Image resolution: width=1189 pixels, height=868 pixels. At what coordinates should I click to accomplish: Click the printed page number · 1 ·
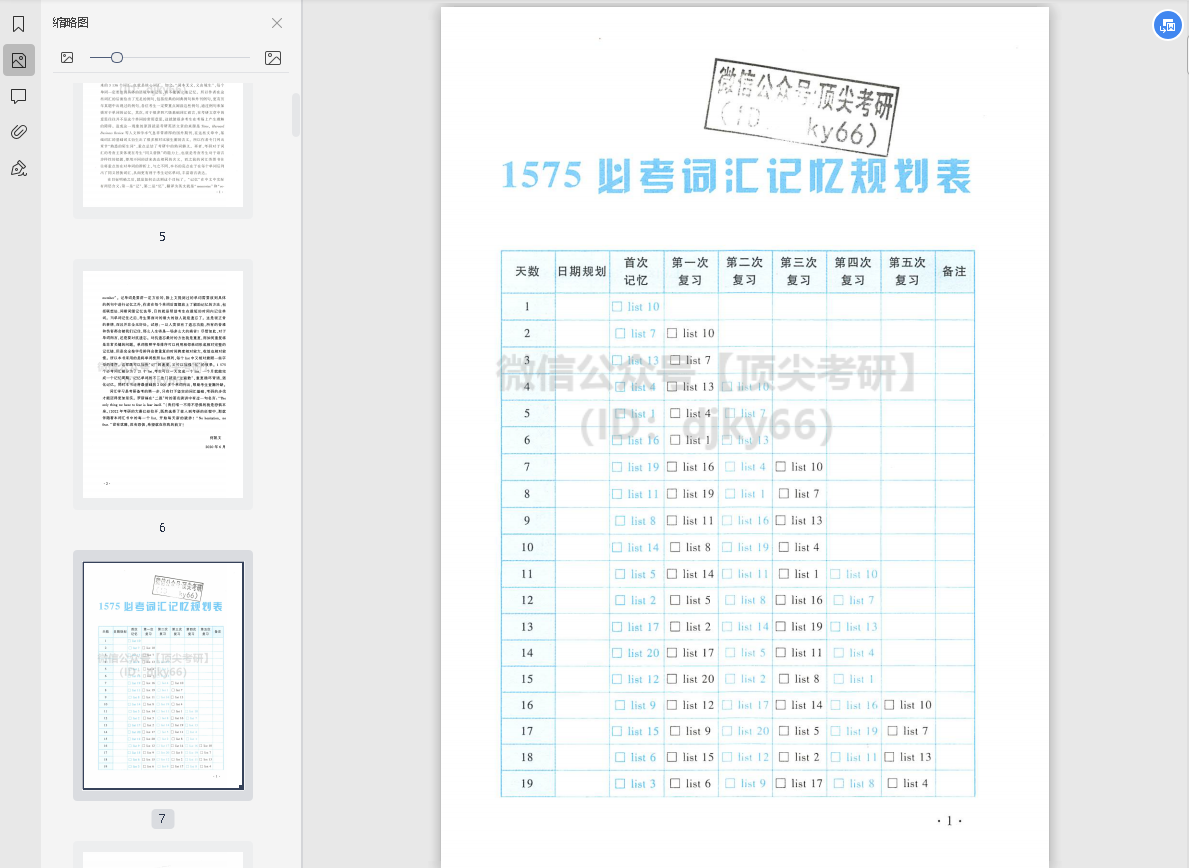(x=949, y=821)
